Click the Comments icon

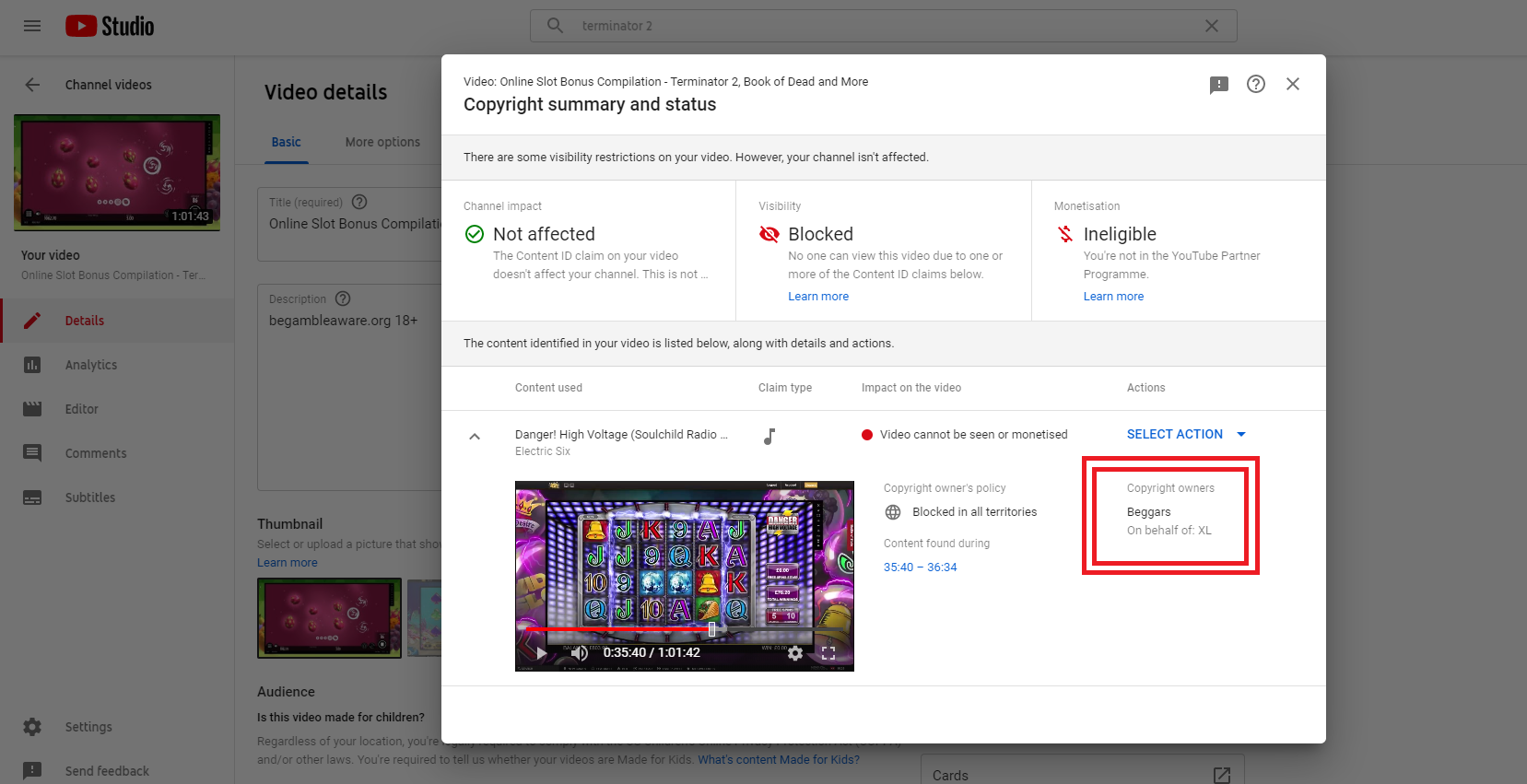pyautogui.click(x=32, y=453)
